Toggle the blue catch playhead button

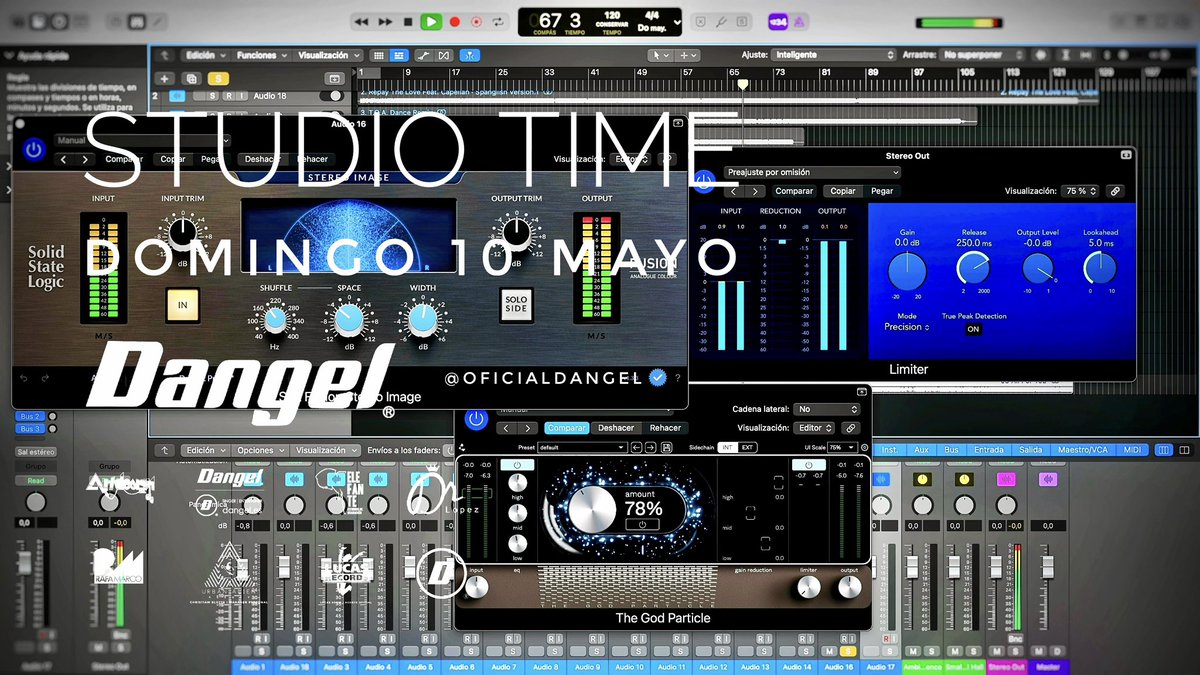pos(470,55)
